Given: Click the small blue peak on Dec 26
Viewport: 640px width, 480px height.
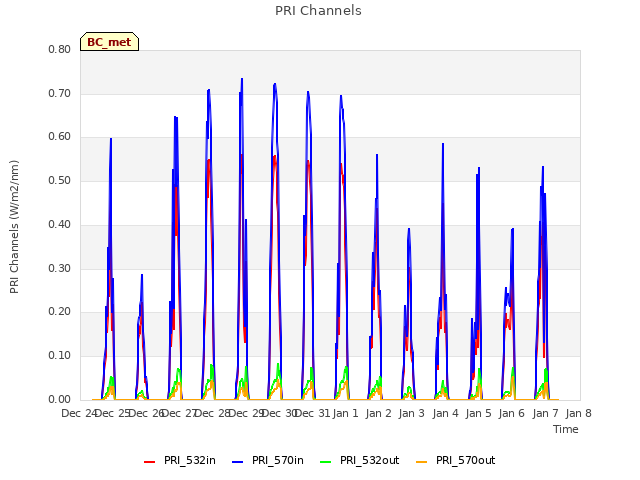Looking at the screenshot, I should [x=142, y=275].
